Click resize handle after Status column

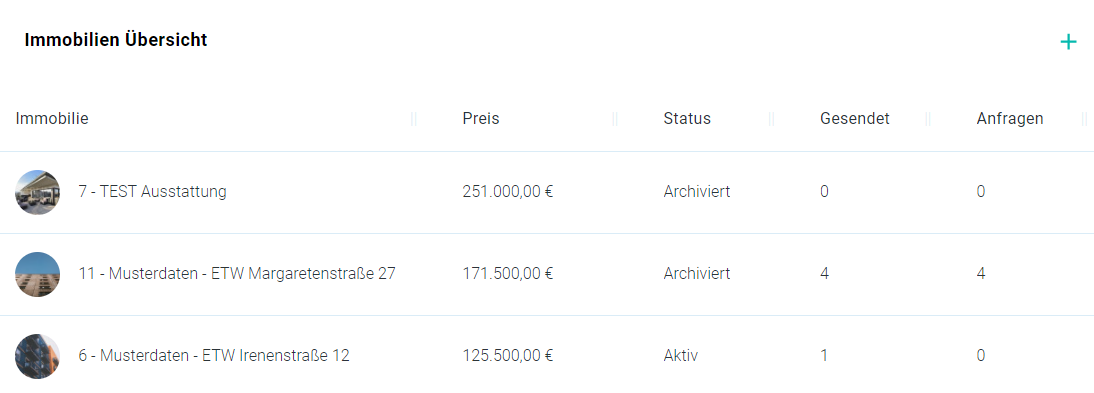(771, 119)
